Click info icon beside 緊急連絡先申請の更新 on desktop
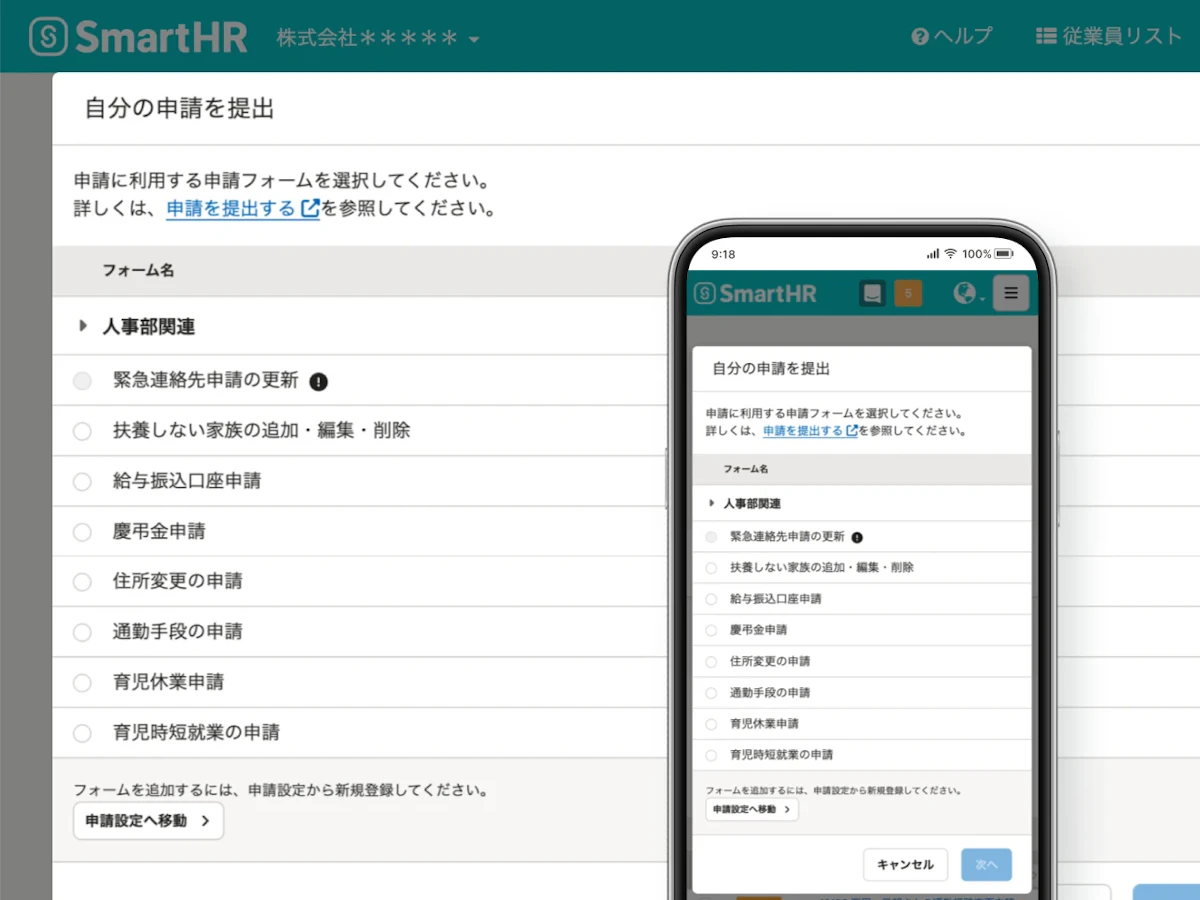The image size is (1200, 900). coord(319,381)
